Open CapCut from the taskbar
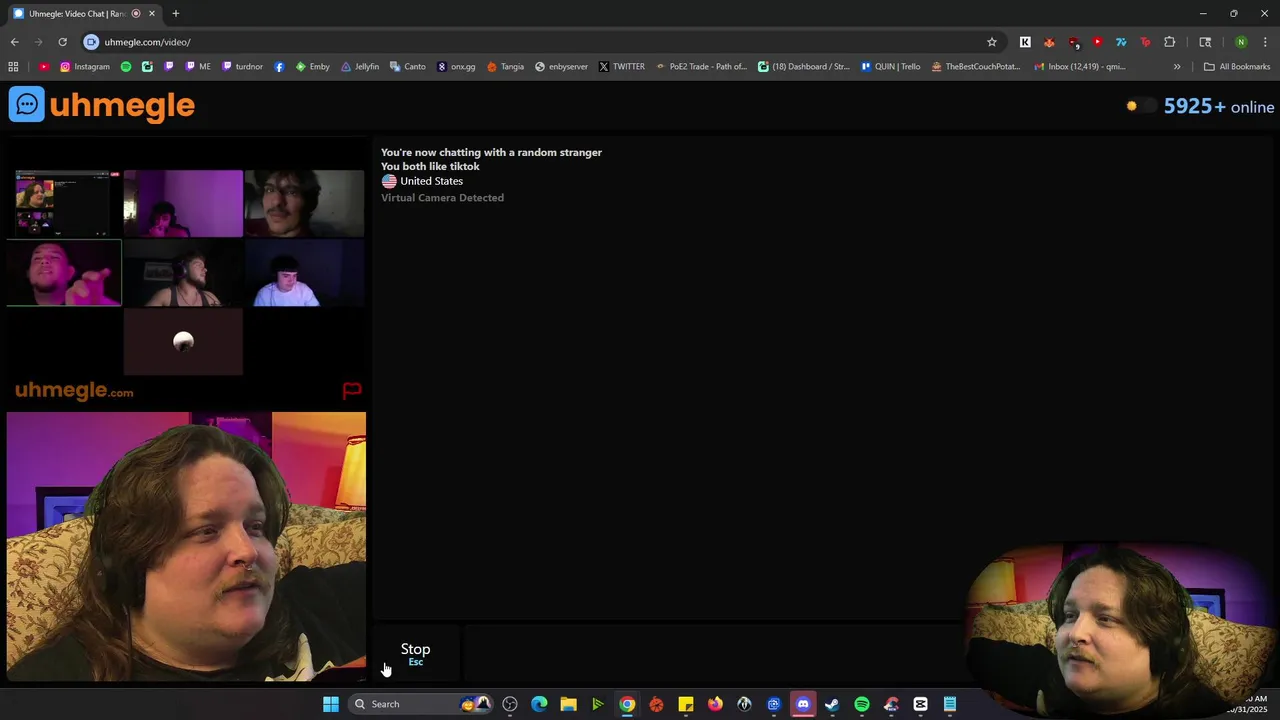The image size is (1280, 720). (921, 704)
